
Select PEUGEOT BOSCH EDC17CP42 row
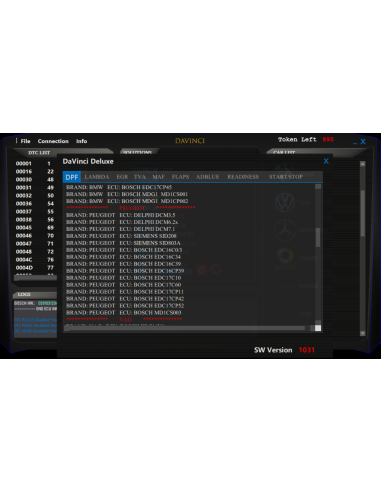pos(125,299)
